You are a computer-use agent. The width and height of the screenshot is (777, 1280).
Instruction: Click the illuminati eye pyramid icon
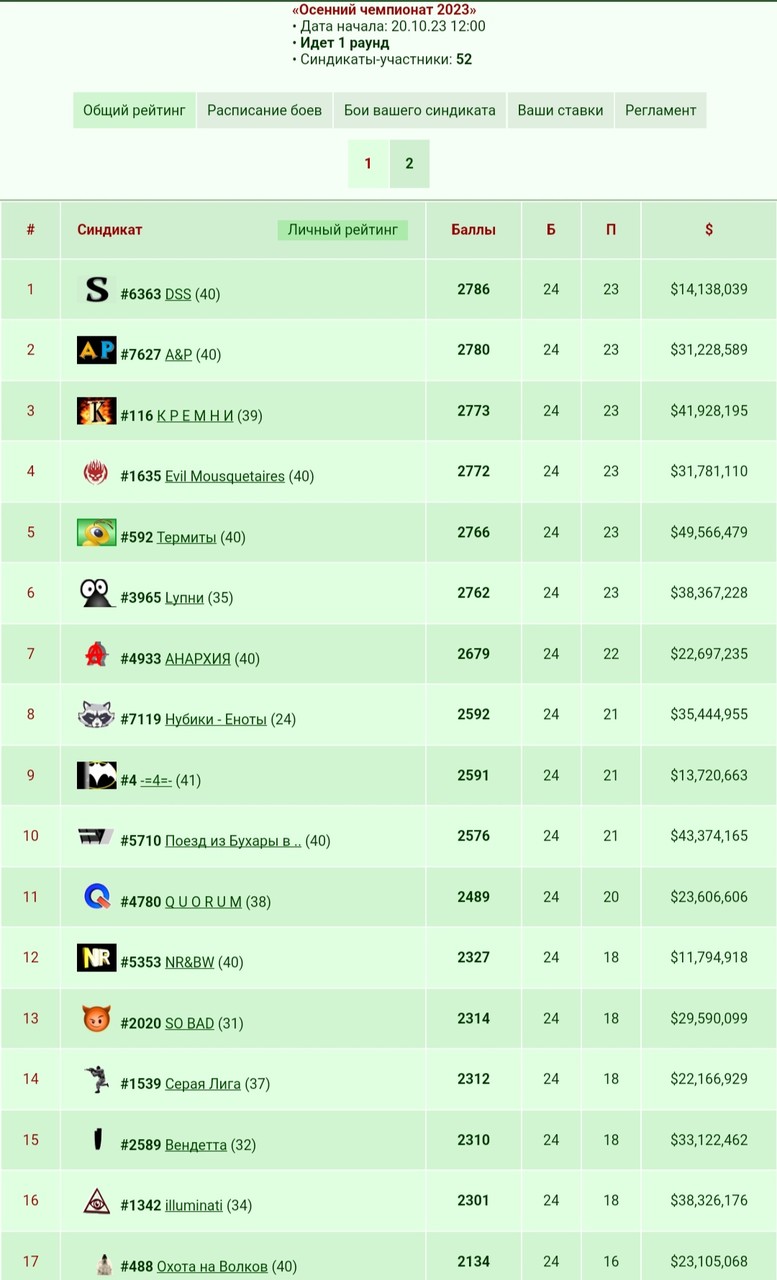coord(97,1201)
